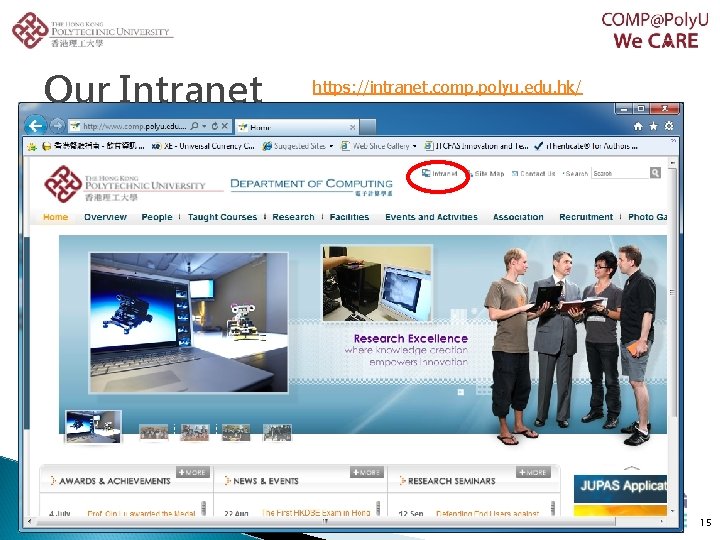Click the site Search text box
720x540 pixels.
tap(620, 173)
